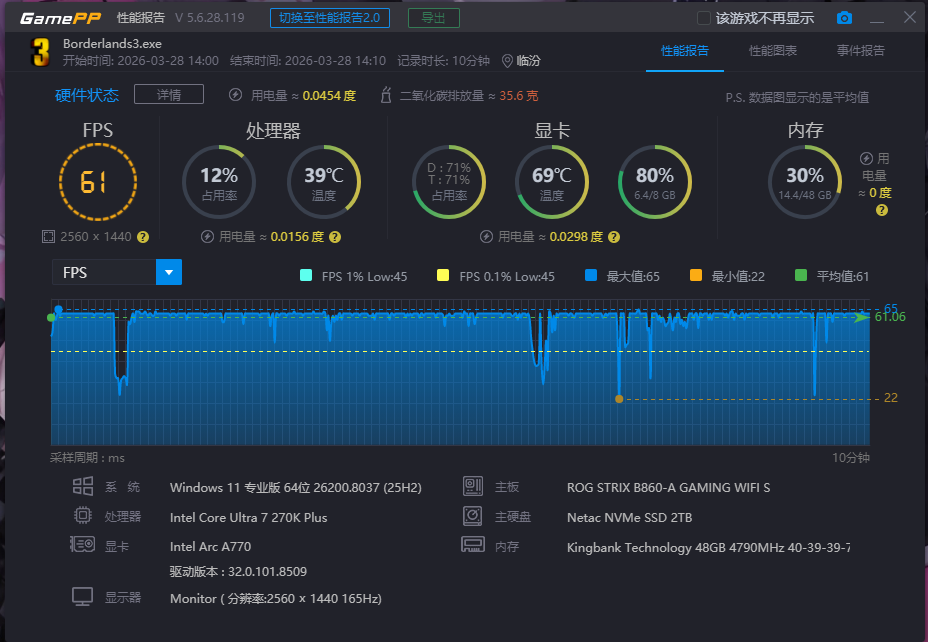
Task: Open help icon next to 0.0298 度
Action: [x=614, y=237]
